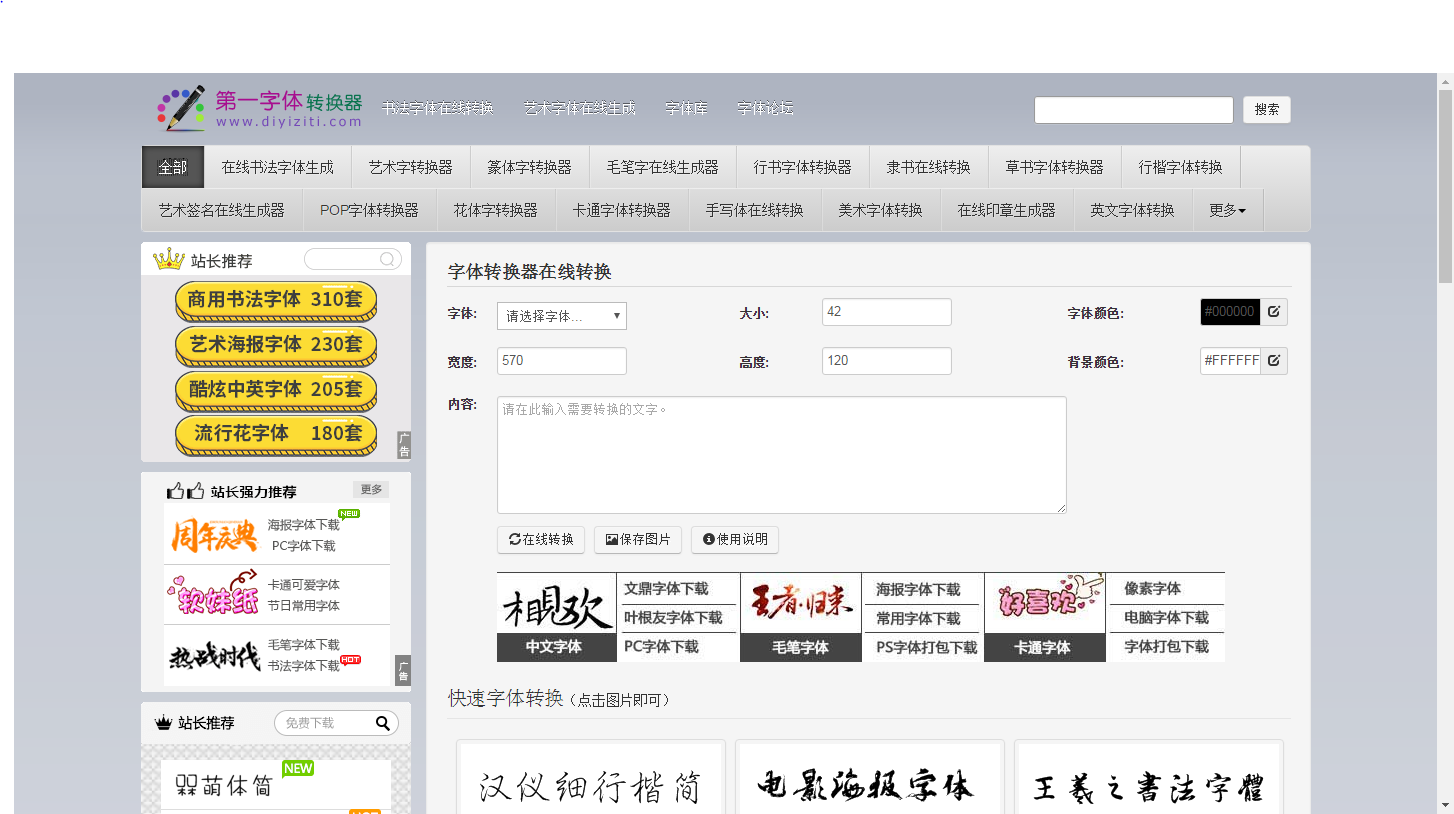
Task: Go to 字体库 in top navigation
Action: coord(687,108)
